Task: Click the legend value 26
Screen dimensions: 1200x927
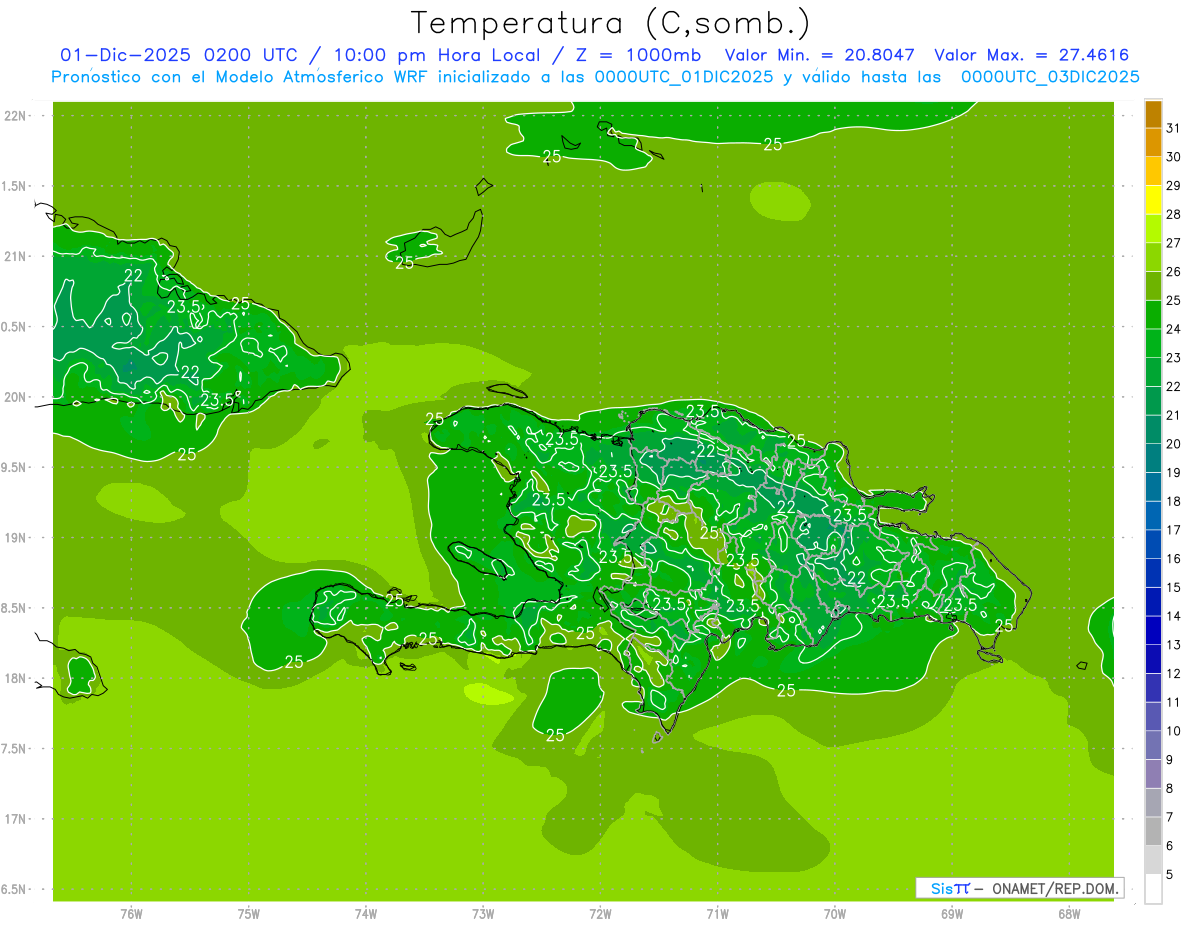Action: (x=1174, y=271)
